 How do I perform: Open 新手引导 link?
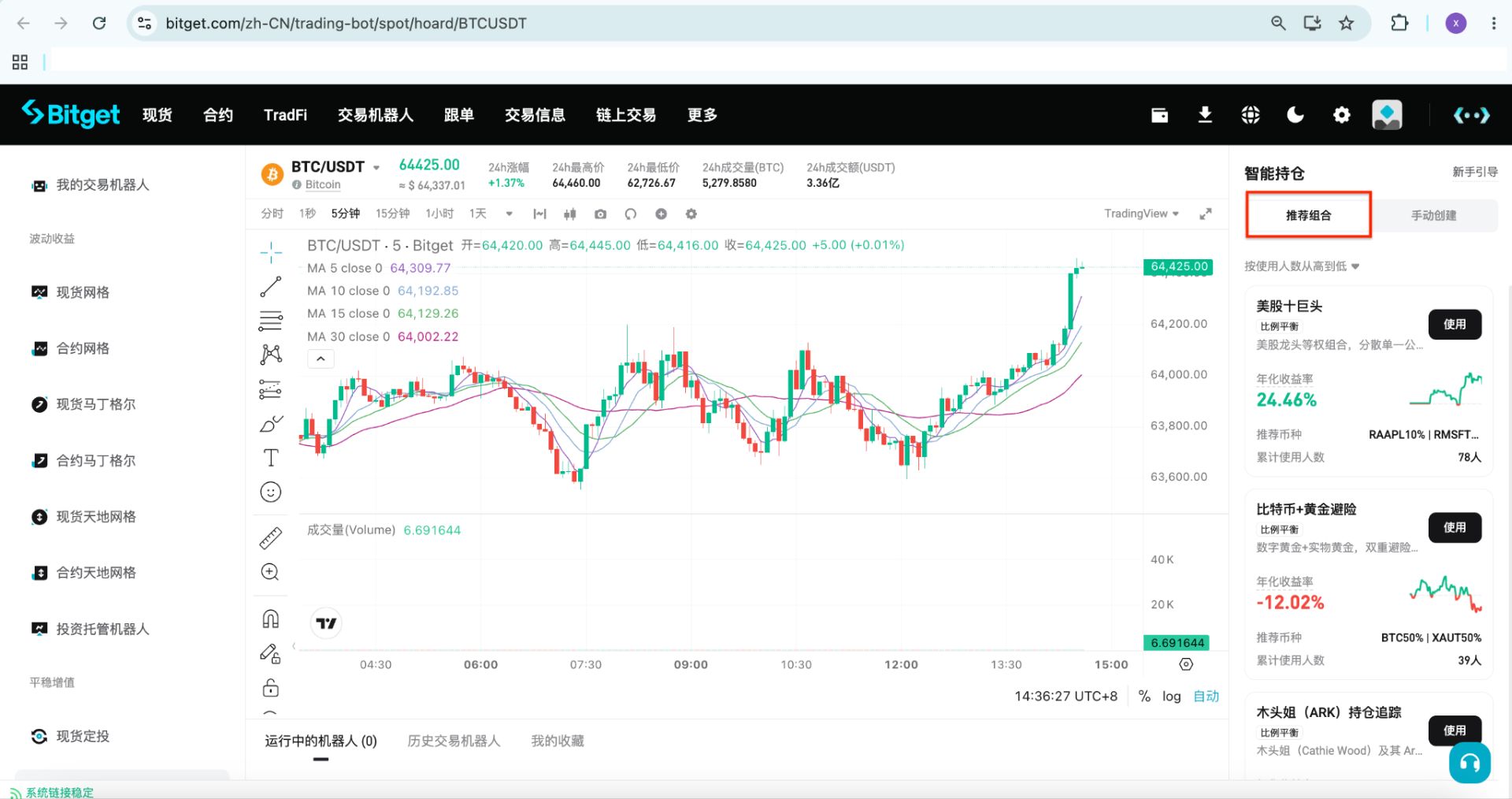pyautogui.click(x=1474, y=172)
